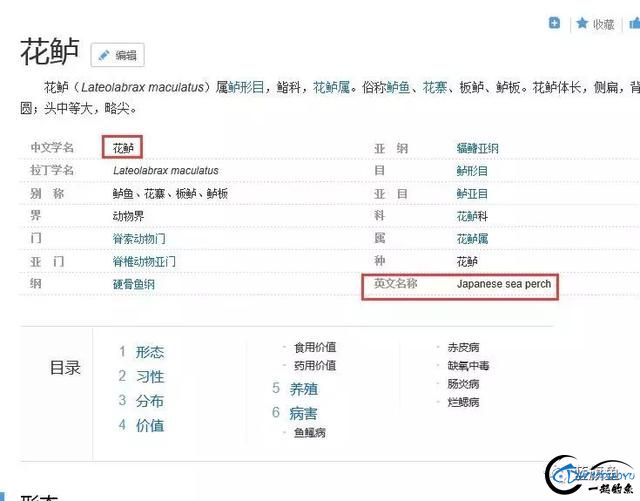Open the 鲈形目 link in intro paragraph
This screenshot has height=501, width=640.
246,87
